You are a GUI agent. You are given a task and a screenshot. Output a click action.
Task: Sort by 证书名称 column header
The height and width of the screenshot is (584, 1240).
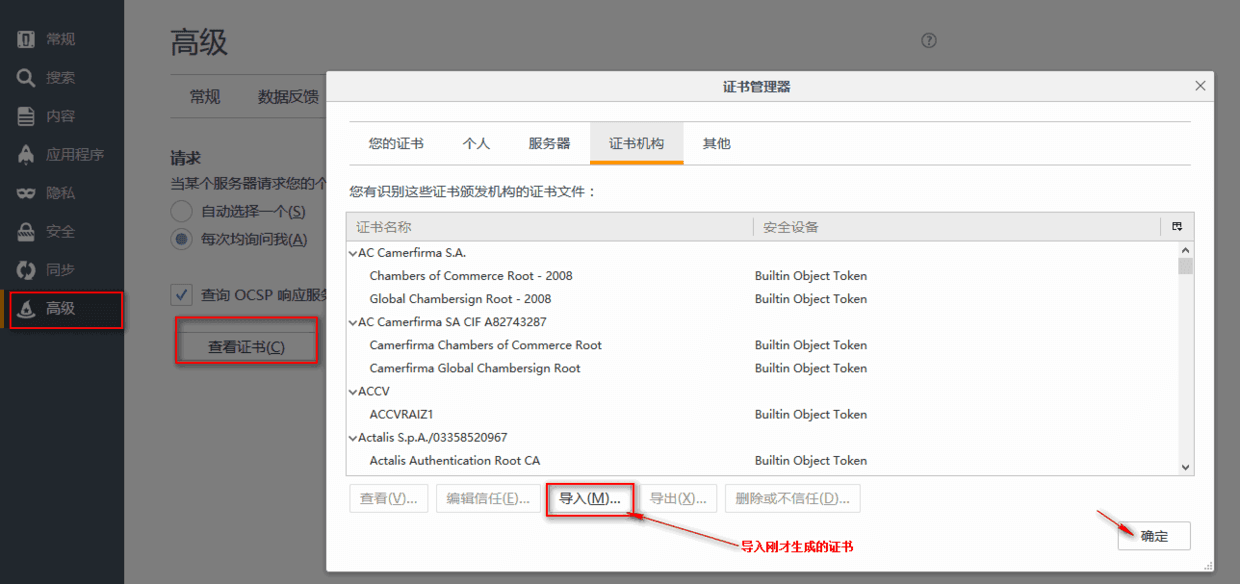[x=550, y=227]
